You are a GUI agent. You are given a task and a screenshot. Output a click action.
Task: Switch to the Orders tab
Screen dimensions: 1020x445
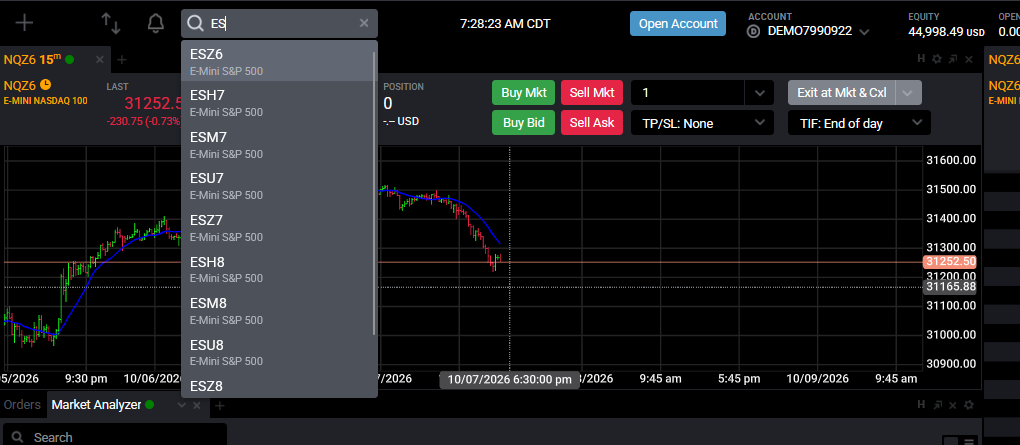pos(22,405)
